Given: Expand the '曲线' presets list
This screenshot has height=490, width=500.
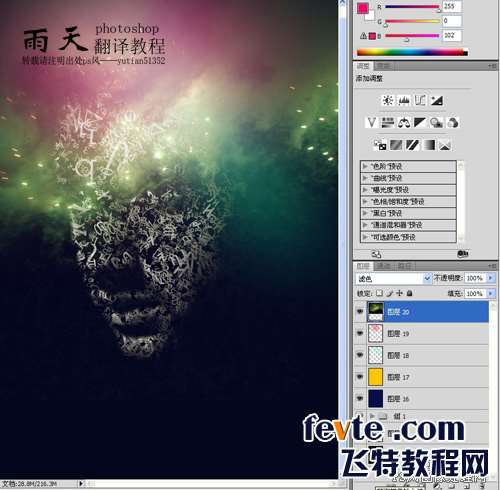Looking at the screenshot, I should pos(365,178).
